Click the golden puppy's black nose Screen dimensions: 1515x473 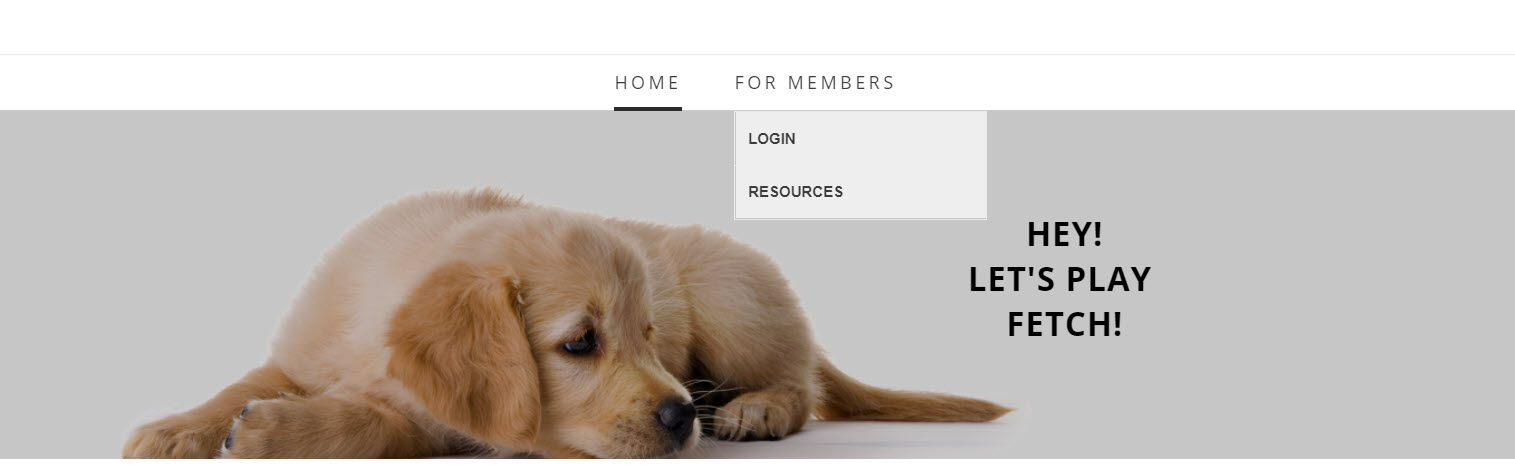coord(676,417)
